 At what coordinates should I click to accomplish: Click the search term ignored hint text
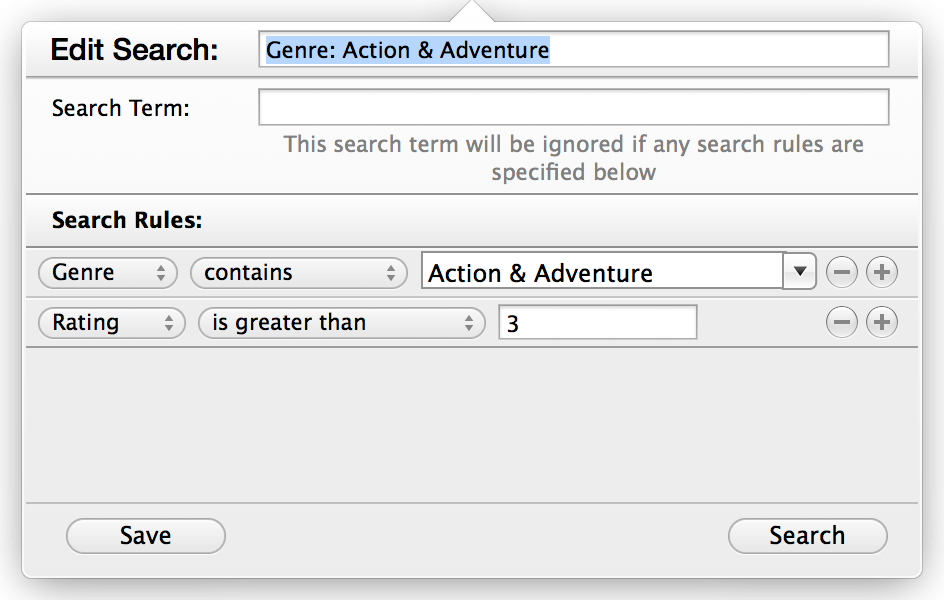(573, 158)
